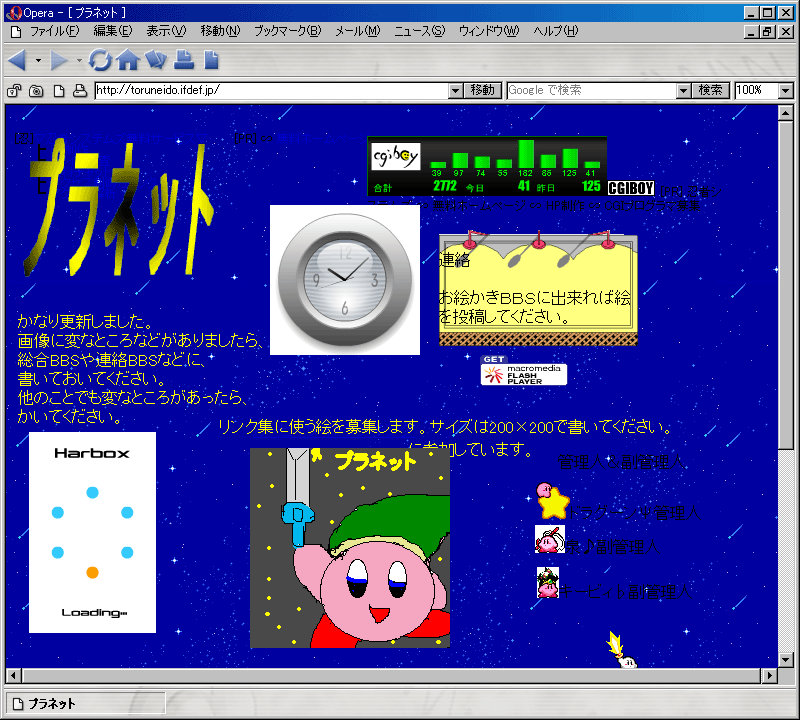Open the 移動(N) menu
This screenshot has width=800, height=720.
(x=220, y=32)
